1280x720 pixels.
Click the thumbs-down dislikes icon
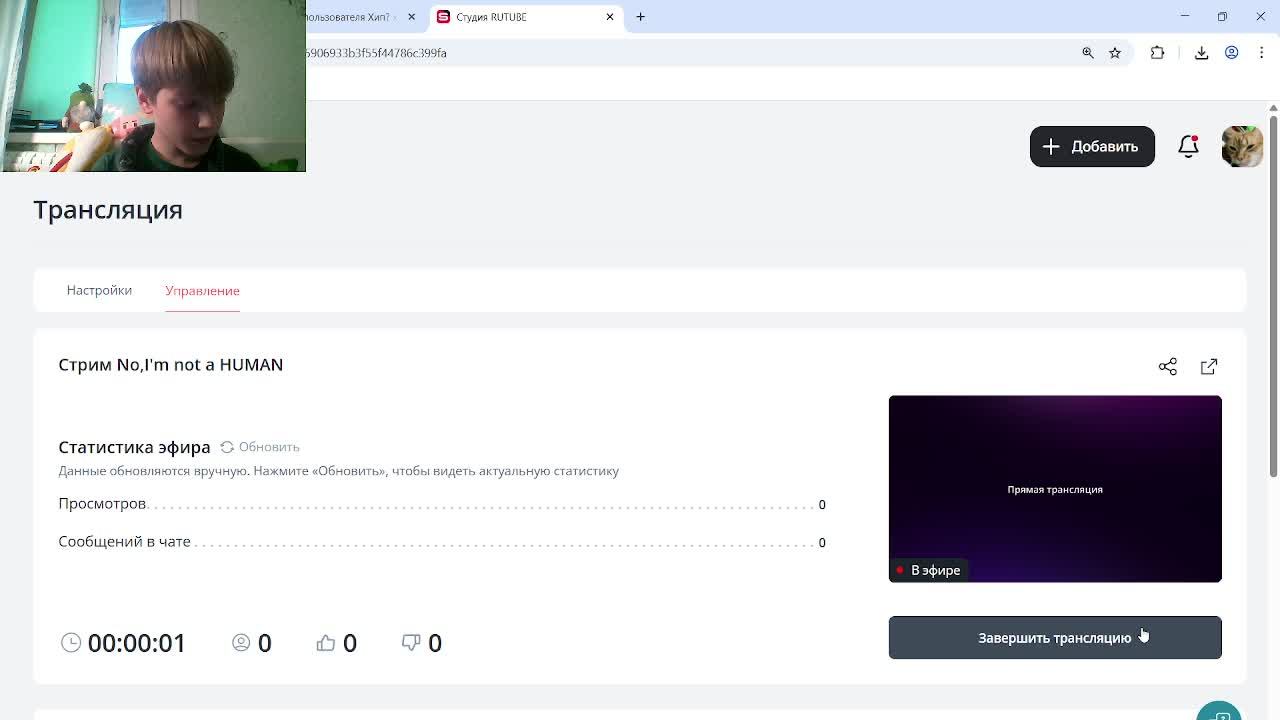(x=411, y=642)
